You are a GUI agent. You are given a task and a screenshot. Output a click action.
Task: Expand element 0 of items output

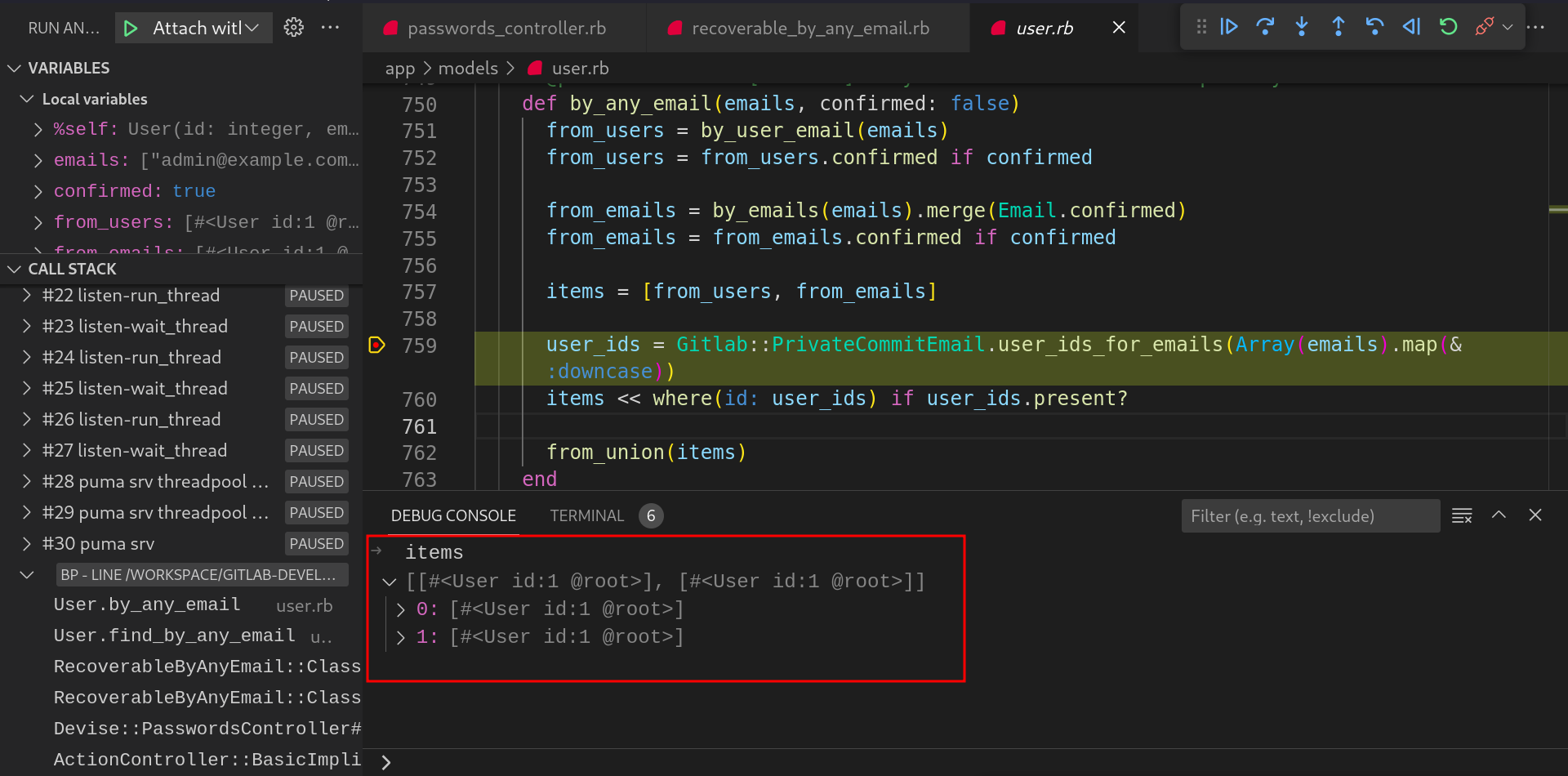tap(401, 609)
